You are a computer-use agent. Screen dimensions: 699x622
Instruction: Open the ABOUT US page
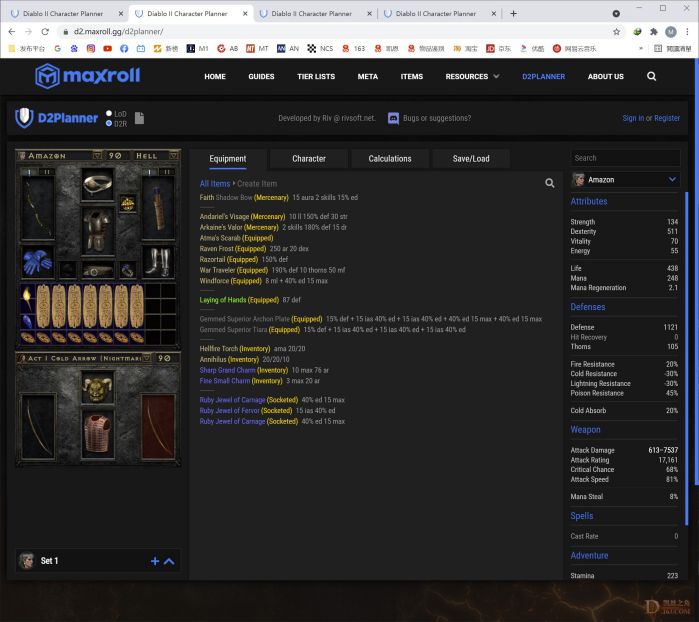[x=605, y=76]
